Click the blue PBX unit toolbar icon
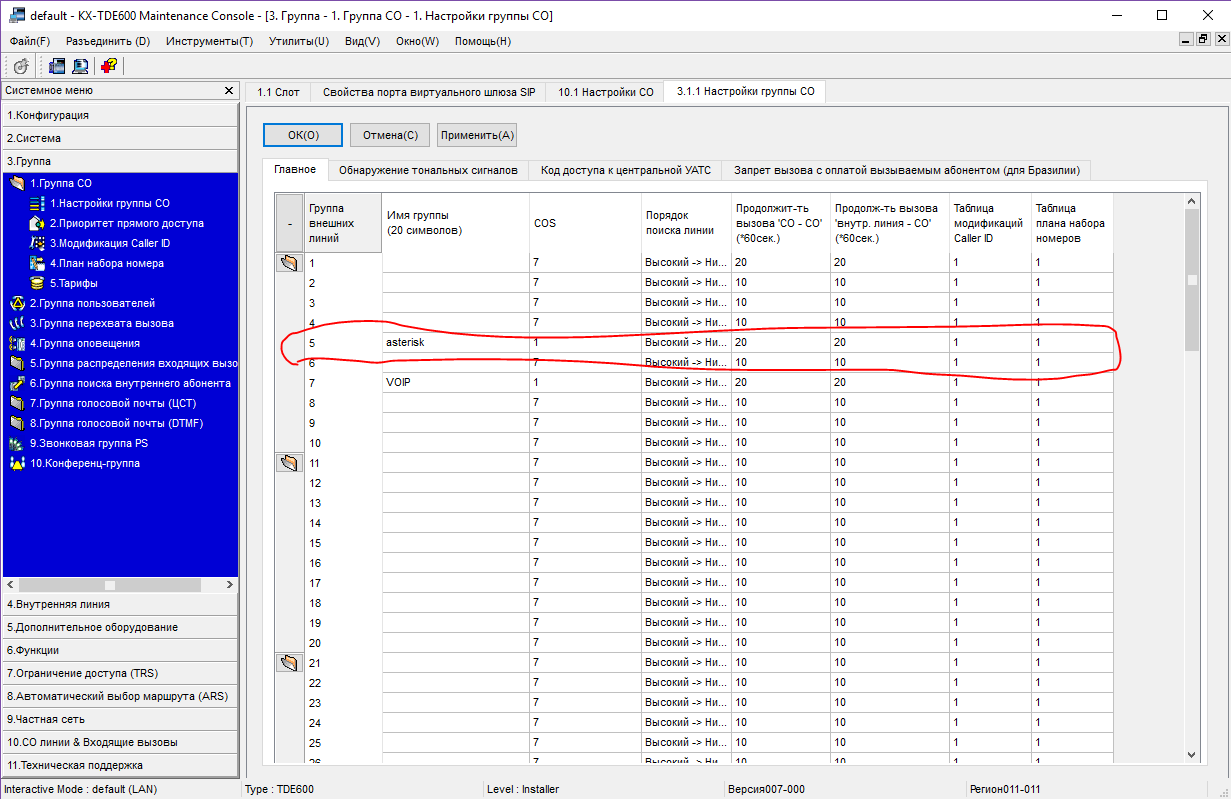Screen dimensions: 1231x799 [57, 66]
